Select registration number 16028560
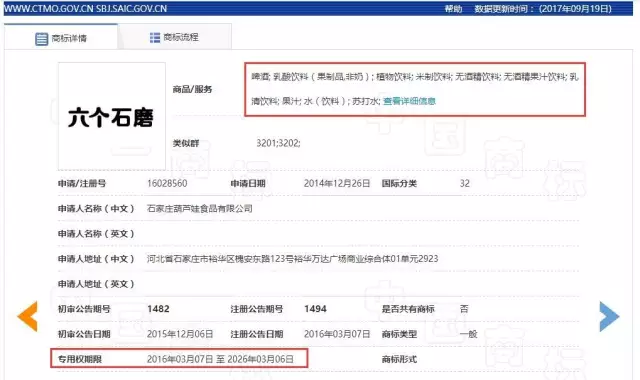This screenshot has width=640, height=380. 167,183
